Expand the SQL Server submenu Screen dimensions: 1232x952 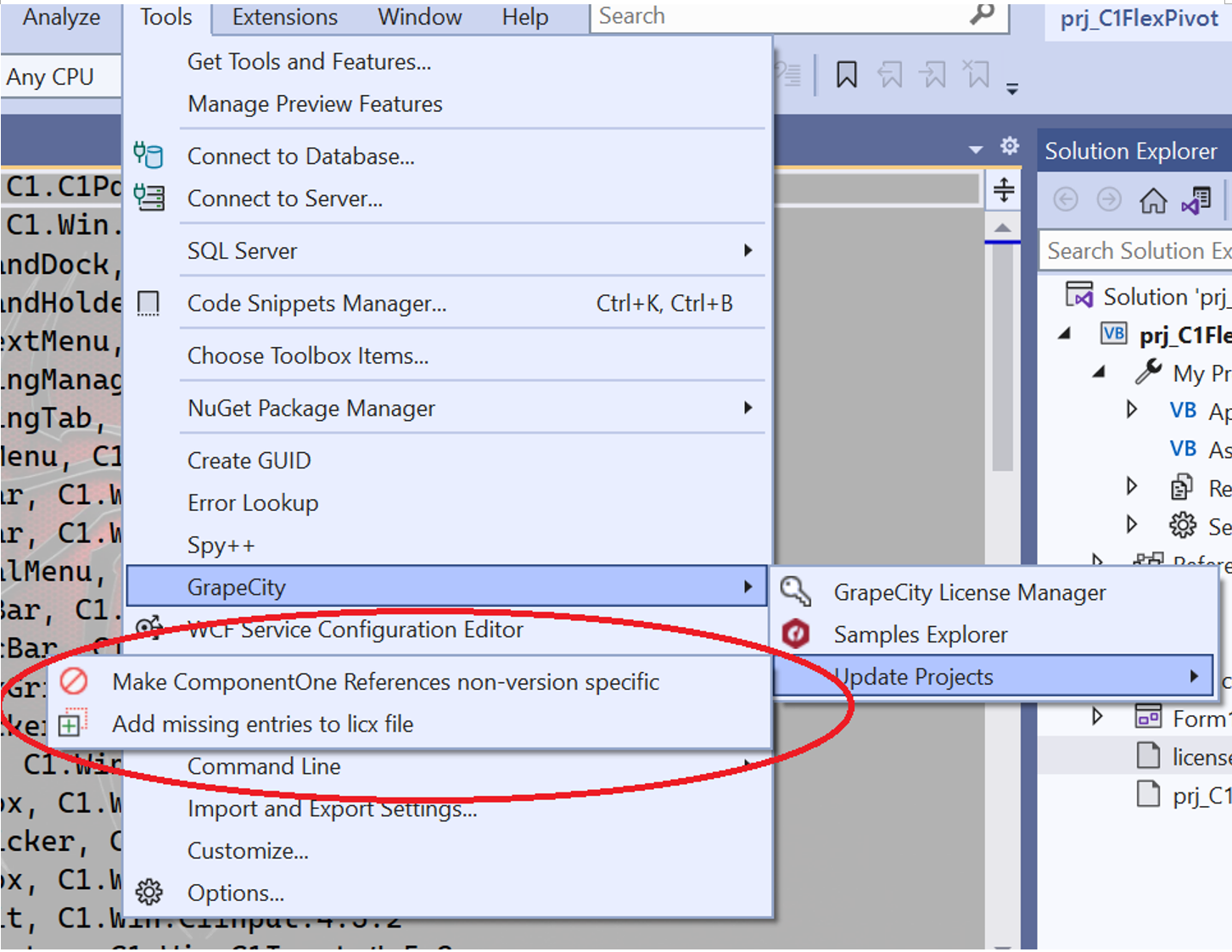[449, 251]
